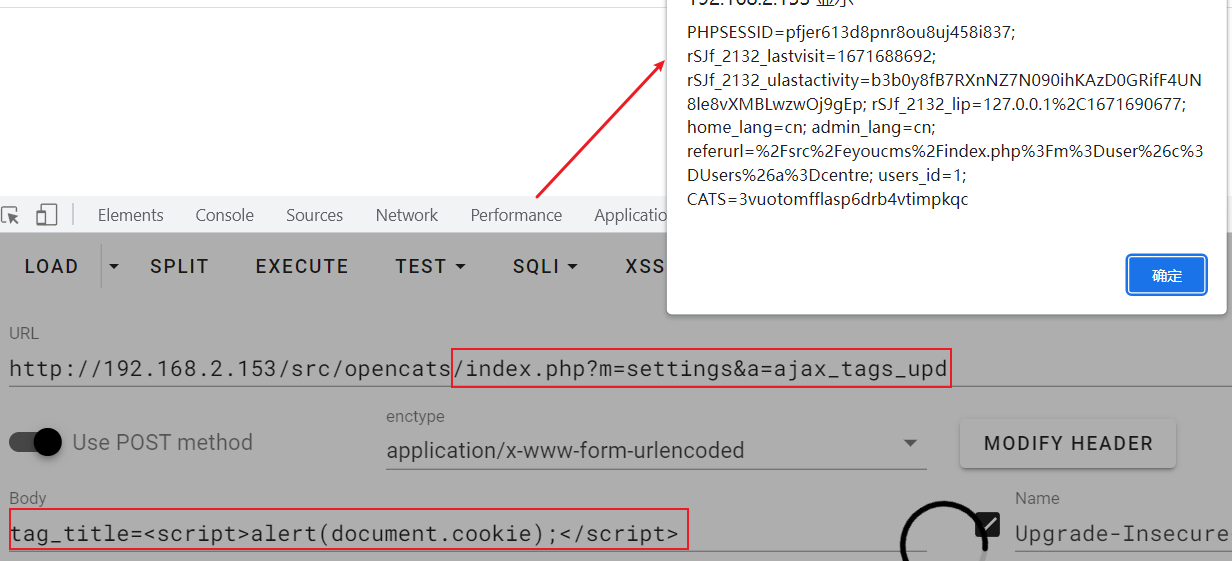
Task: Toggle the device toolbar icon
Action: (x=46, y=215)
